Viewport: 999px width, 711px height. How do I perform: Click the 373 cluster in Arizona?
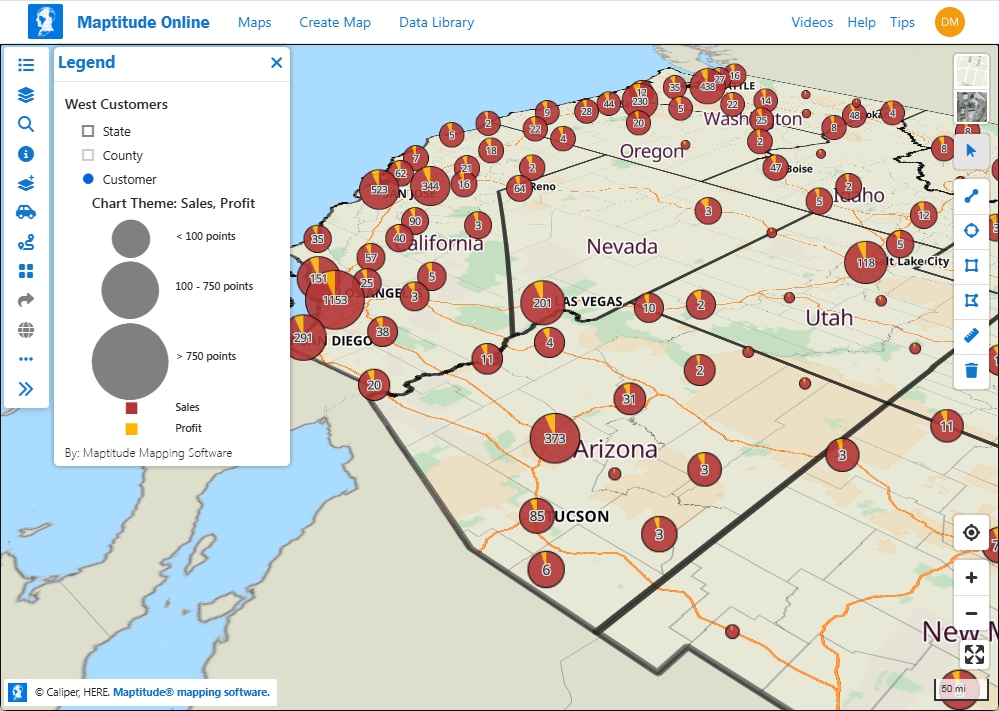pos(555,438)
